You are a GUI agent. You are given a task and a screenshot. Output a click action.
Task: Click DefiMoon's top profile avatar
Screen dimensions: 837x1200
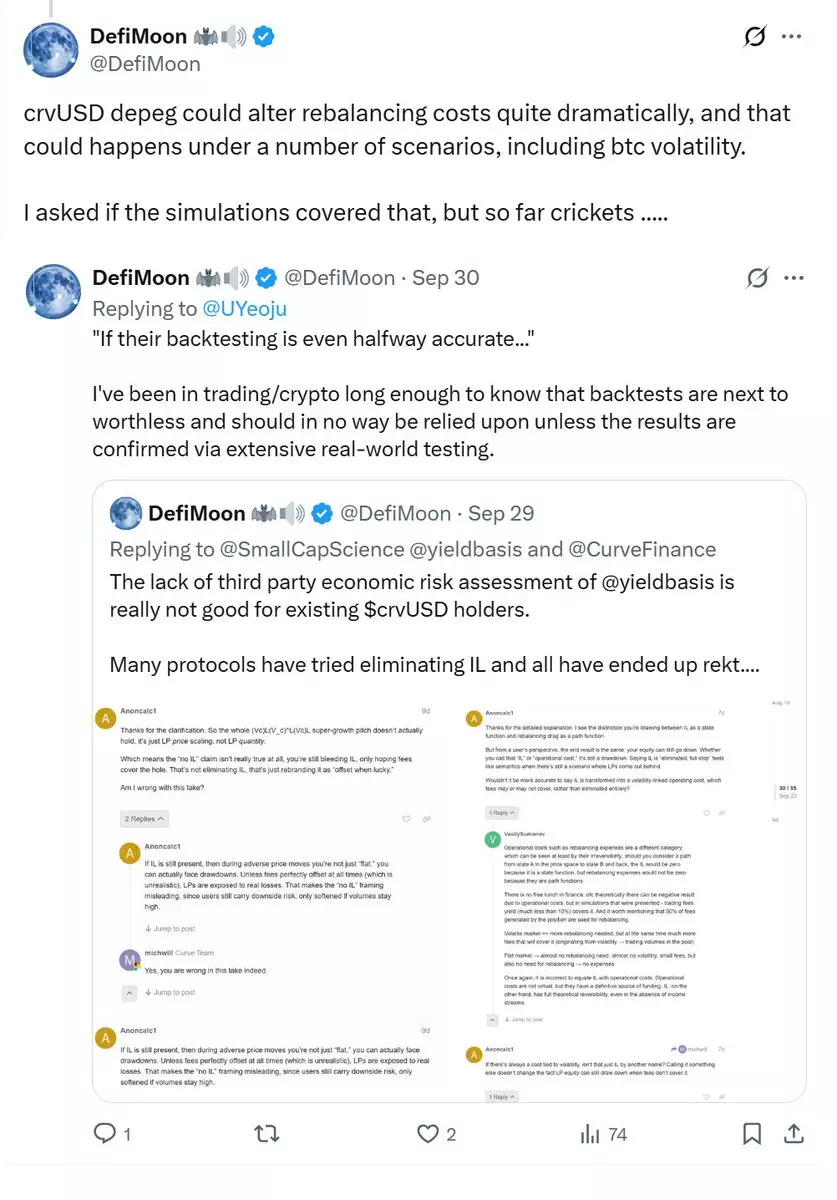(x=52, y=50)
